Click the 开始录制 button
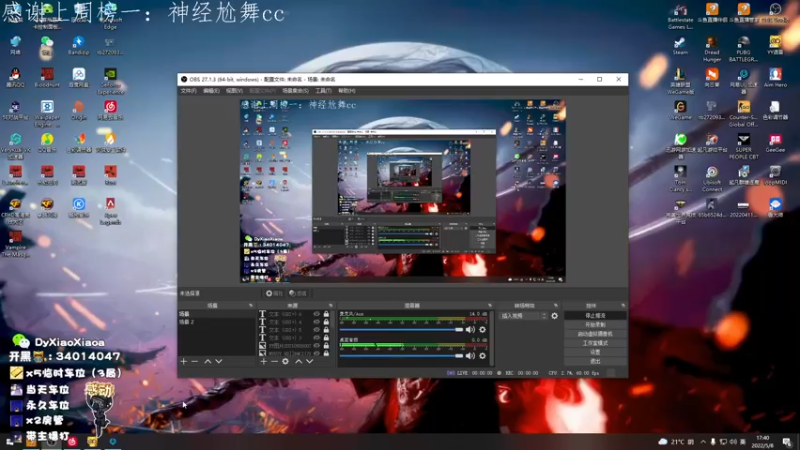This screenshot has height=450, width=800. 595,325
